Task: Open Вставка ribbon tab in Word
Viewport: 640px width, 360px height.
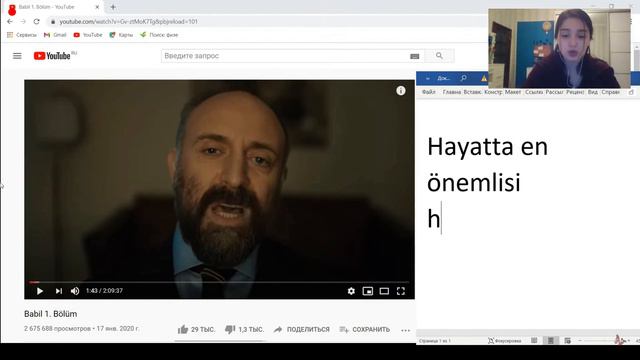Action: pos(472,92)
